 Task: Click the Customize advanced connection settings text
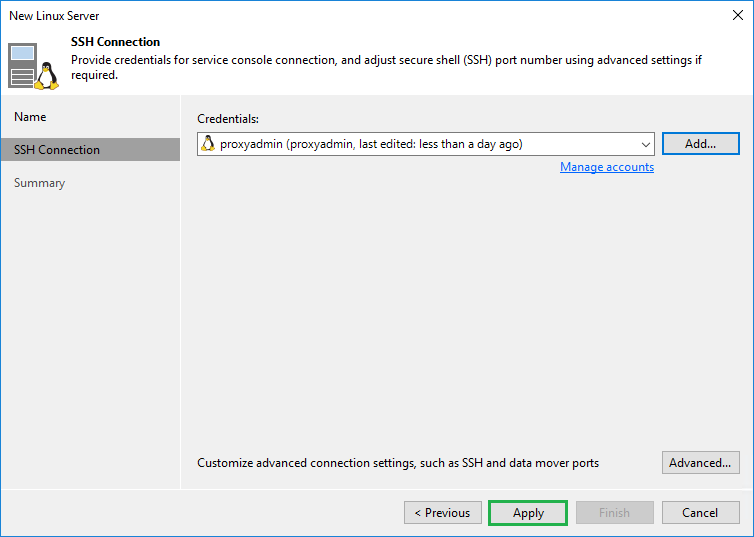click(398, 463)
